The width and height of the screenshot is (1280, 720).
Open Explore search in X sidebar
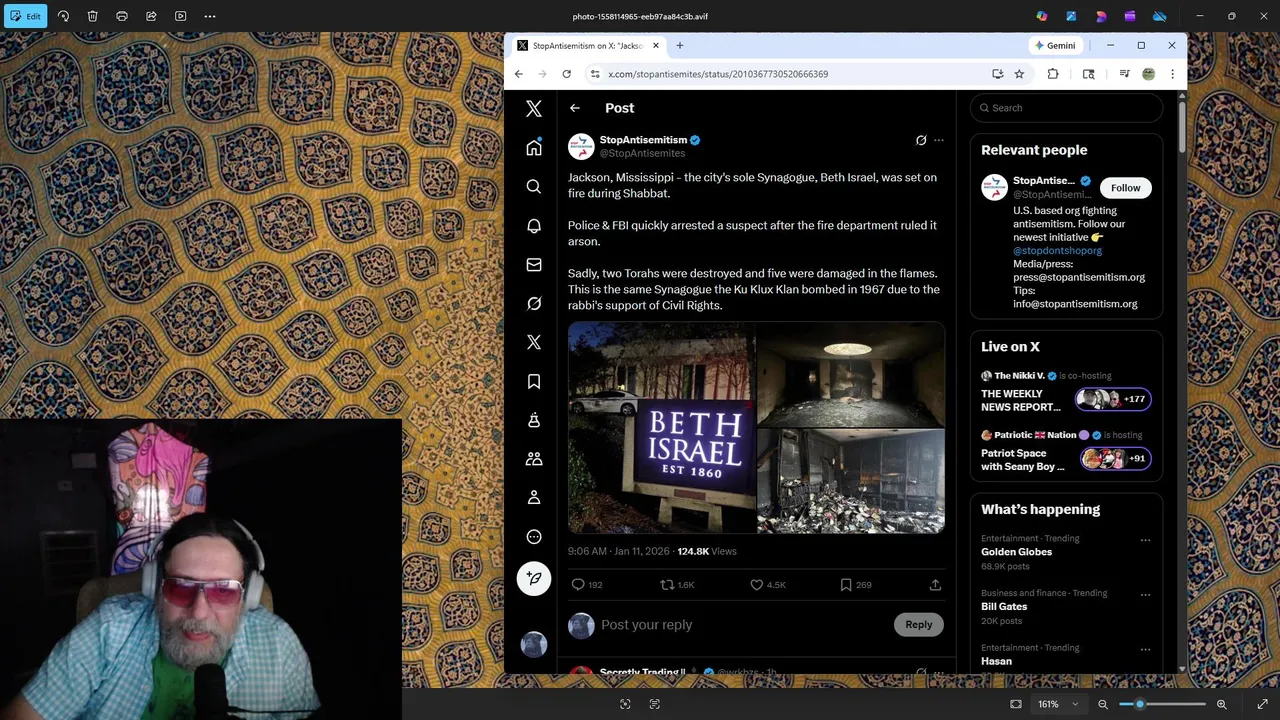point(534,187)
